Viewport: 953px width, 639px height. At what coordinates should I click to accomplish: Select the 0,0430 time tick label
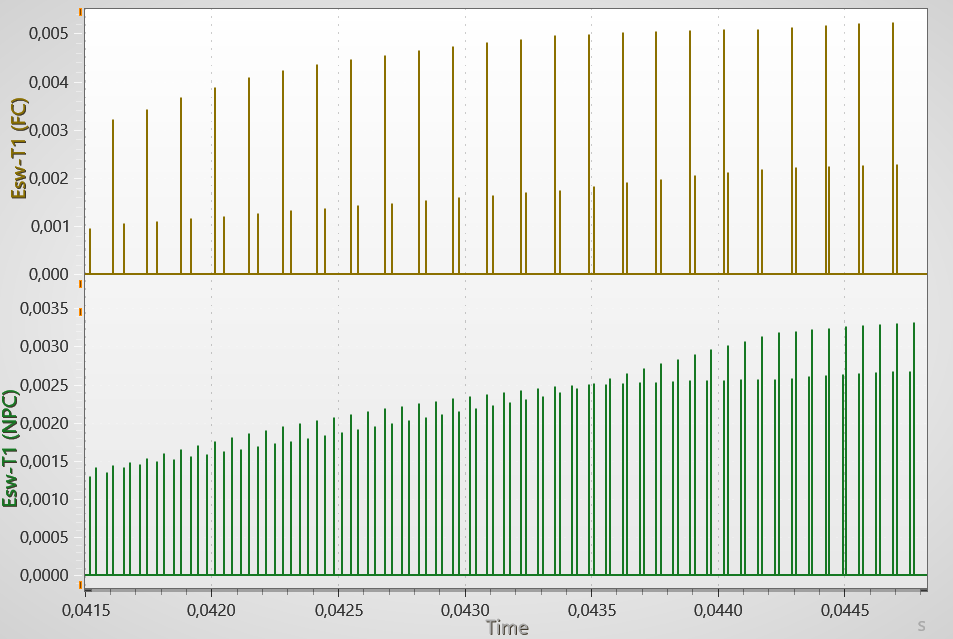click(x=464, y=607)
